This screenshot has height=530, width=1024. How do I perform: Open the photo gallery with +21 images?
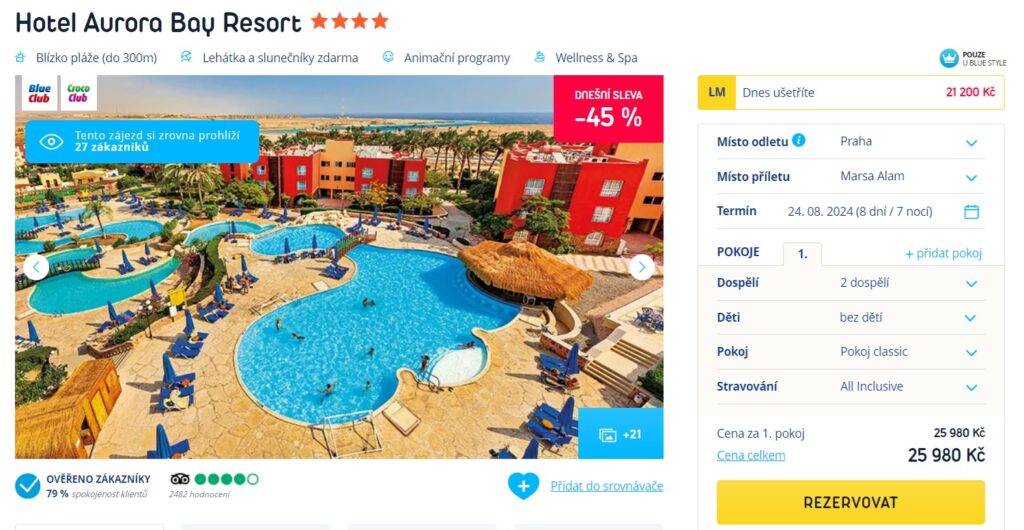pos(620,434)
